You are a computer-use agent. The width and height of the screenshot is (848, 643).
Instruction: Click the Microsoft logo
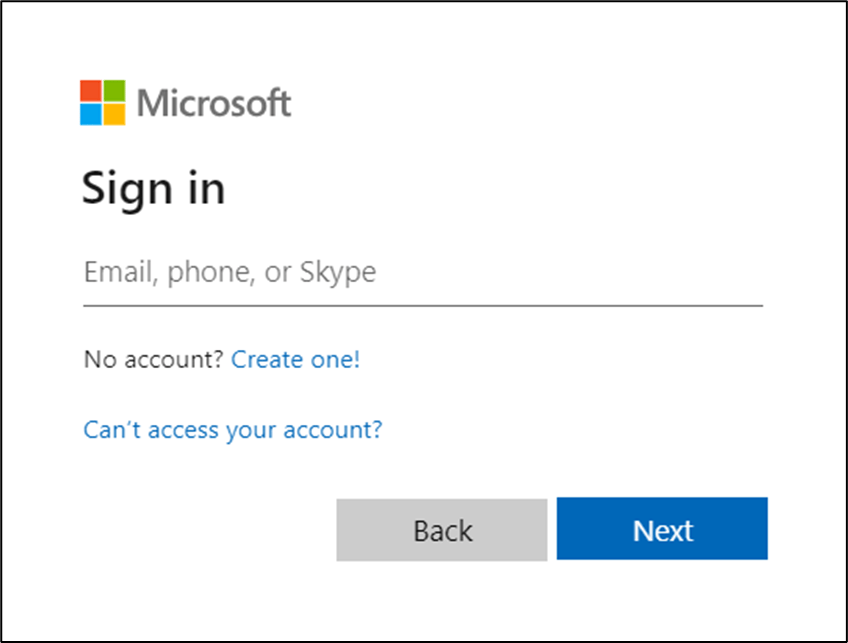186,103
